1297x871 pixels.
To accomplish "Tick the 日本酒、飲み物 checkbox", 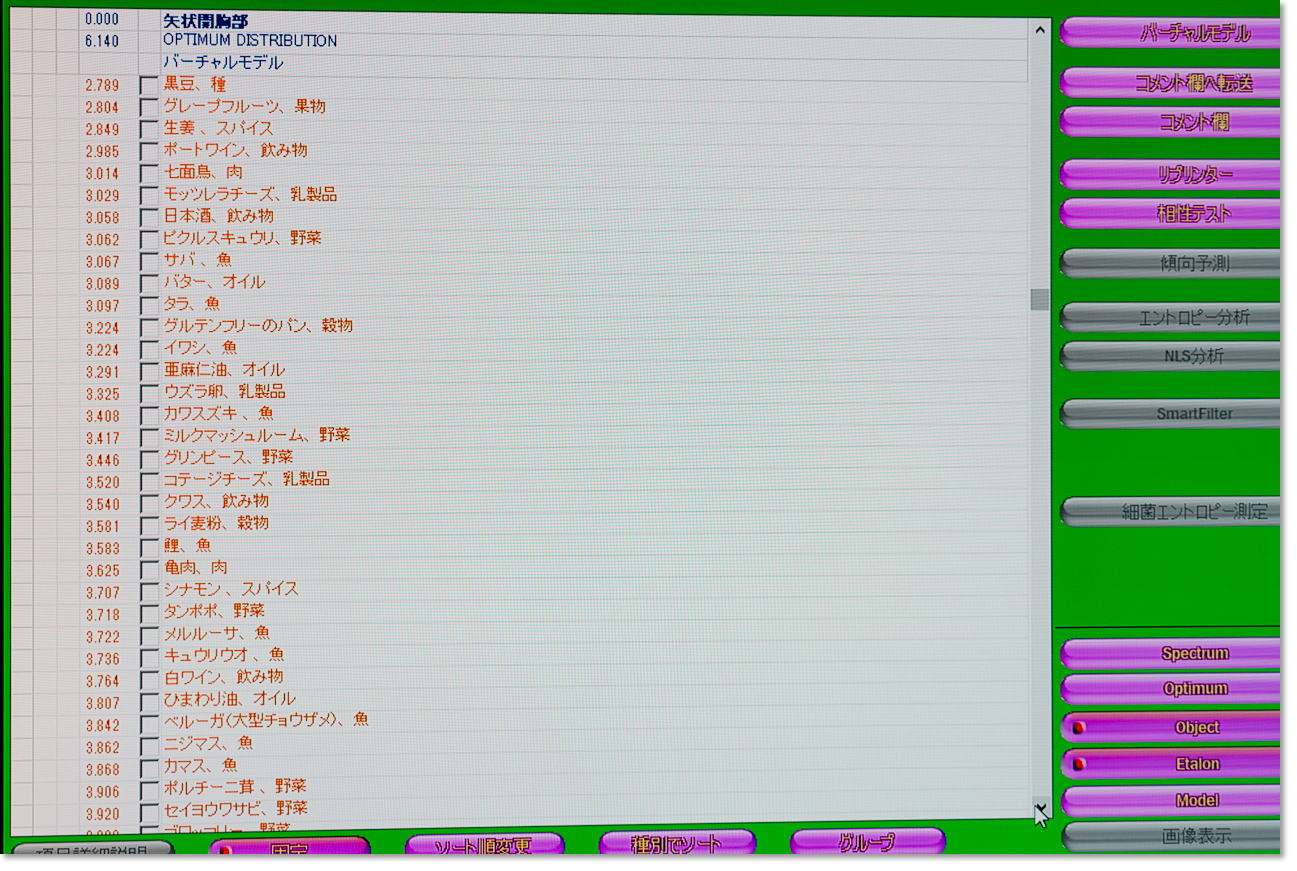I will click(x=149, y=218).
